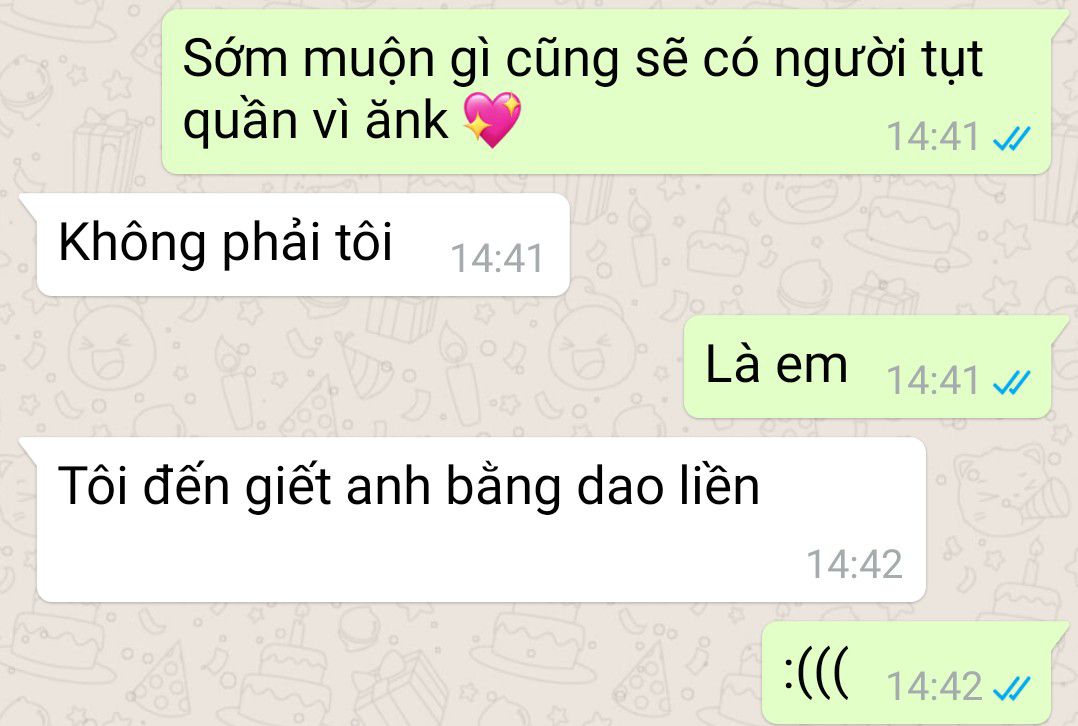This screenshot has height=726, width=1078.
Task: Click the read receipt ticks on ':(((' message
Action: coord(1012,687)
